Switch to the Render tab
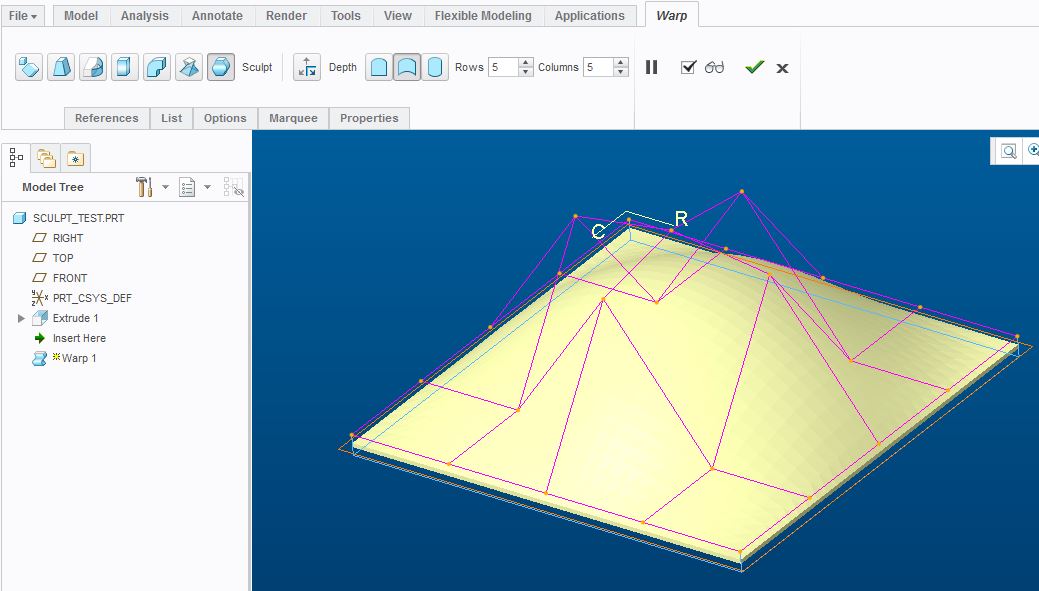This screenshot has height=591, width=1039. click(x=286, y=15)
